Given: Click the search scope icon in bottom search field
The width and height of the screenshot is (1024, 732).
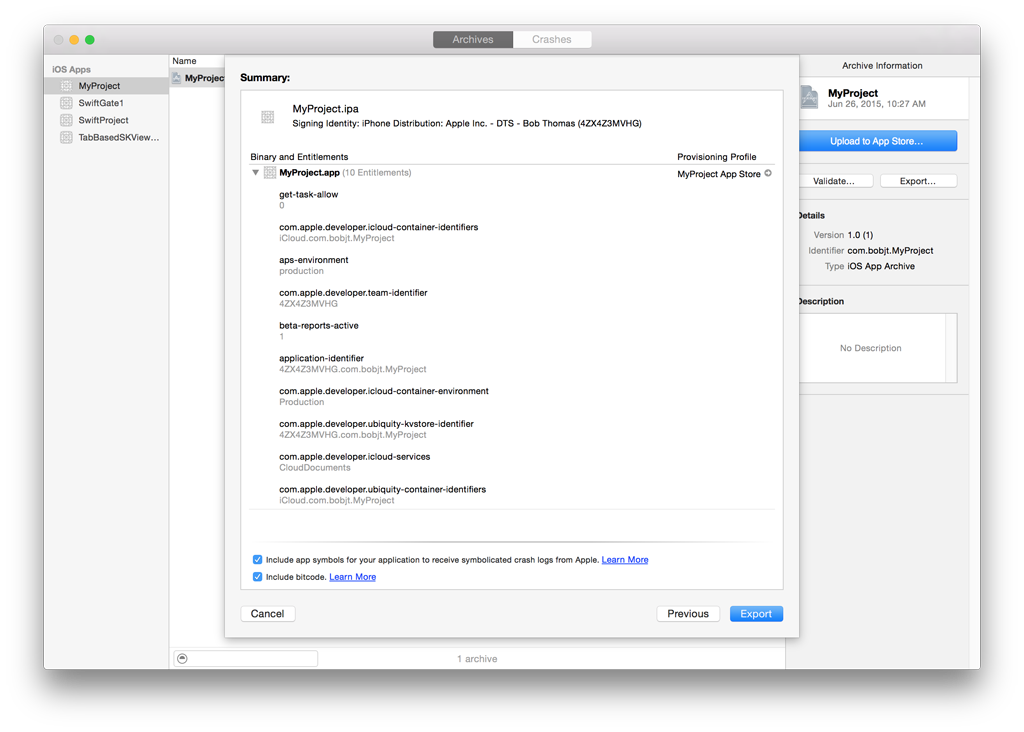Looking at the screenshot, I should pyautogui.click(x=182, y=658).
